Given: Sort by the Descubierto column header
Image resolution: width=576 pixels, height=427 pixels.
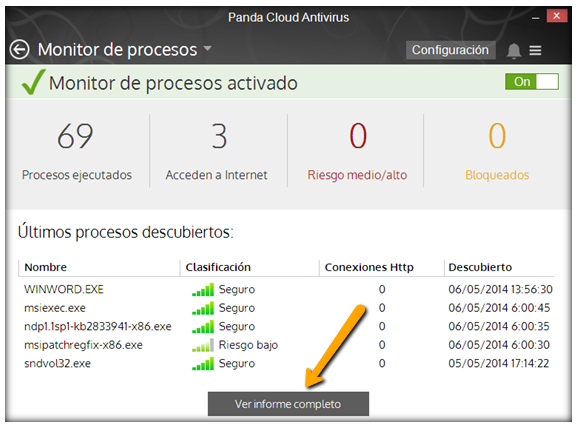Looking at the screenshot, I should point(480,267).
